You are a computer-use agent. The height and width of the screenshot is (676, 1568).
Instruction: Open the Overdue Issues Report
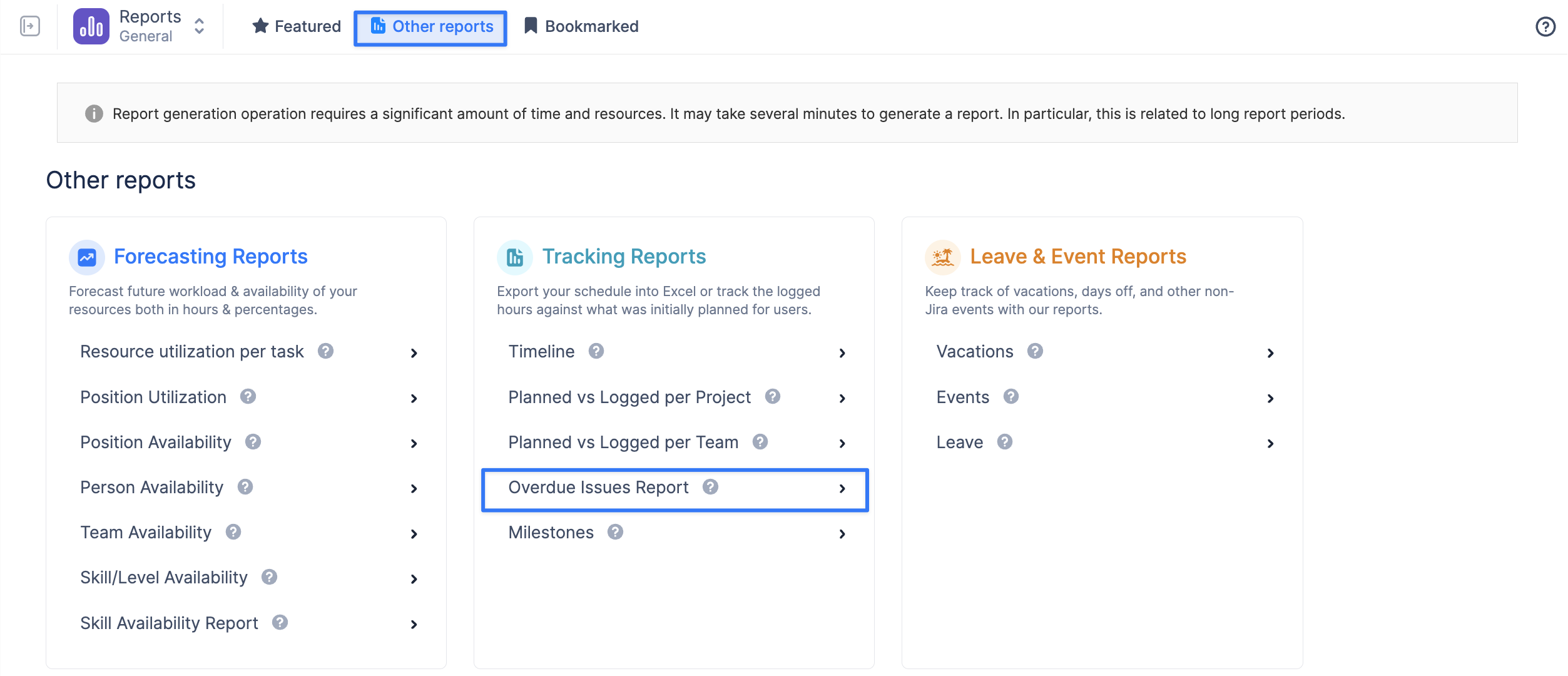[x=675, y=488]
